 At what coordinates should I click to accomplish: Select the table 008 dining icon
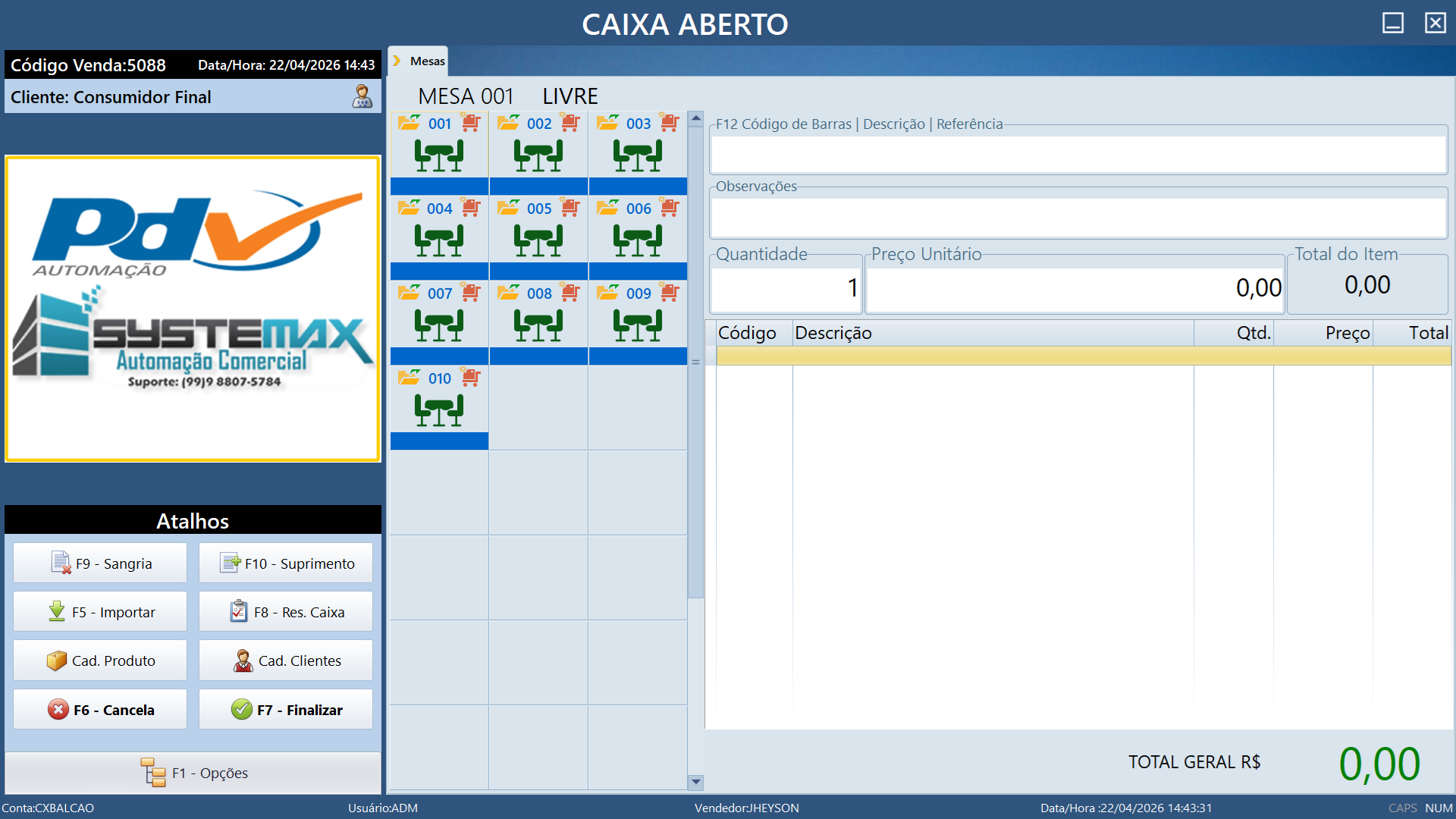tap(538, 325)
